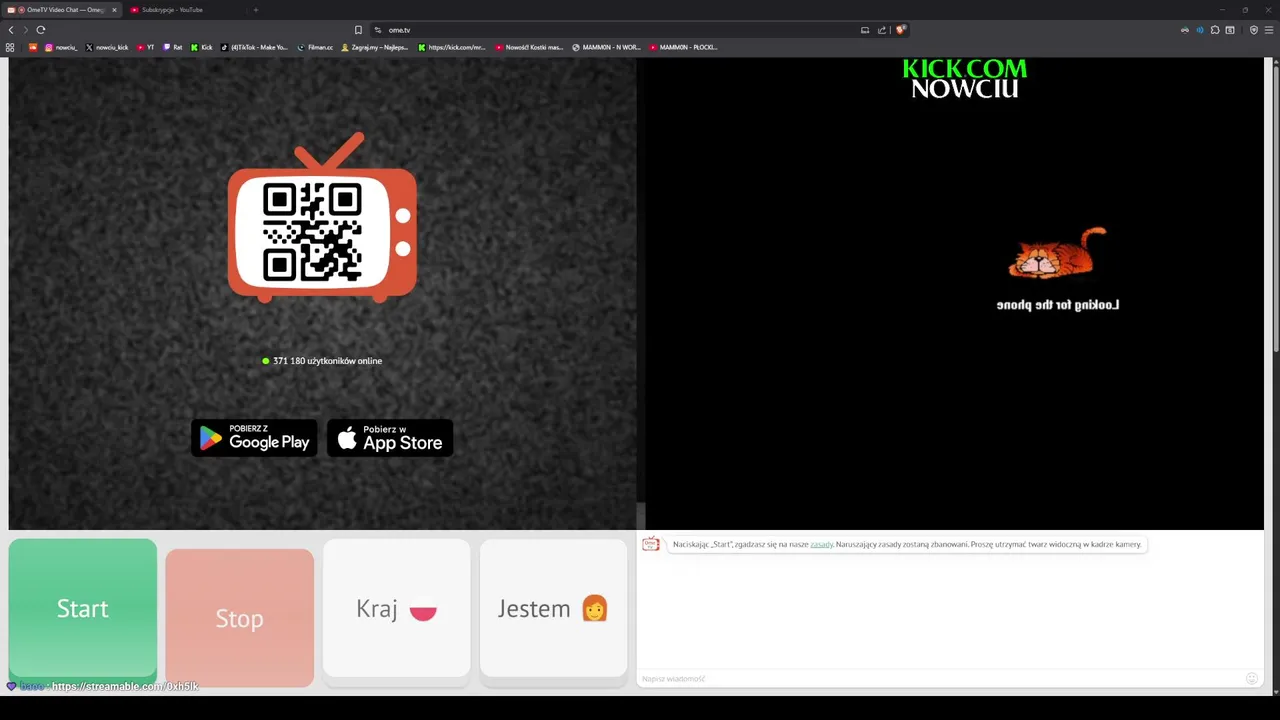Click the Pobierz z Google Play badge
The image size is (1280, 720).
point(254,438)
